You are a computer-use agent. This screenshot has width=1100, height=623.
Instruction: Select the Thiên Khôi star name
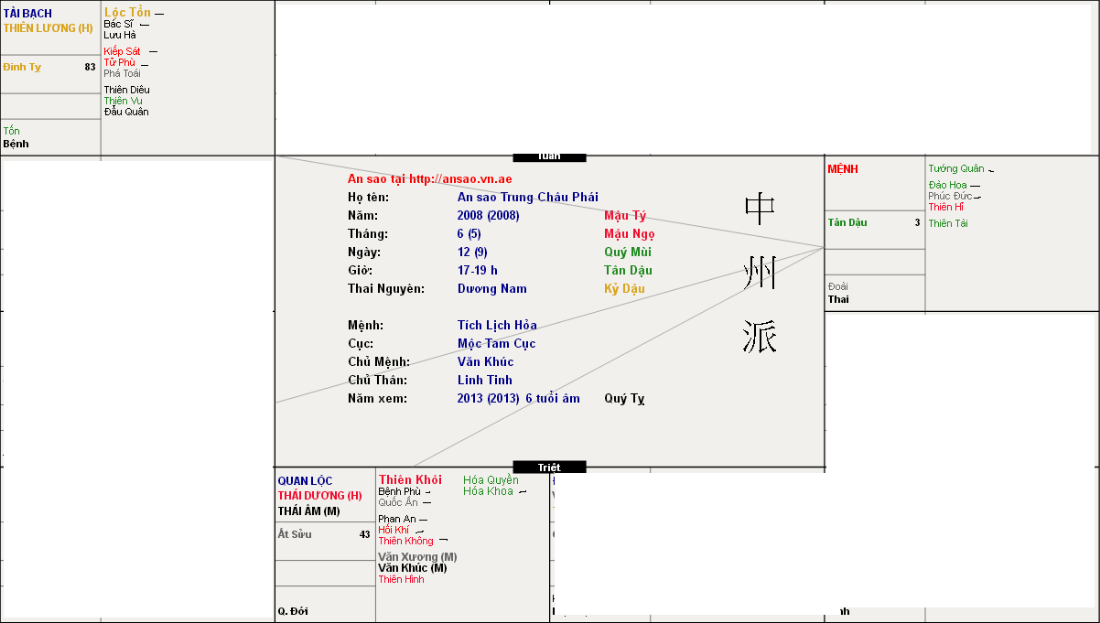(410, 480)
